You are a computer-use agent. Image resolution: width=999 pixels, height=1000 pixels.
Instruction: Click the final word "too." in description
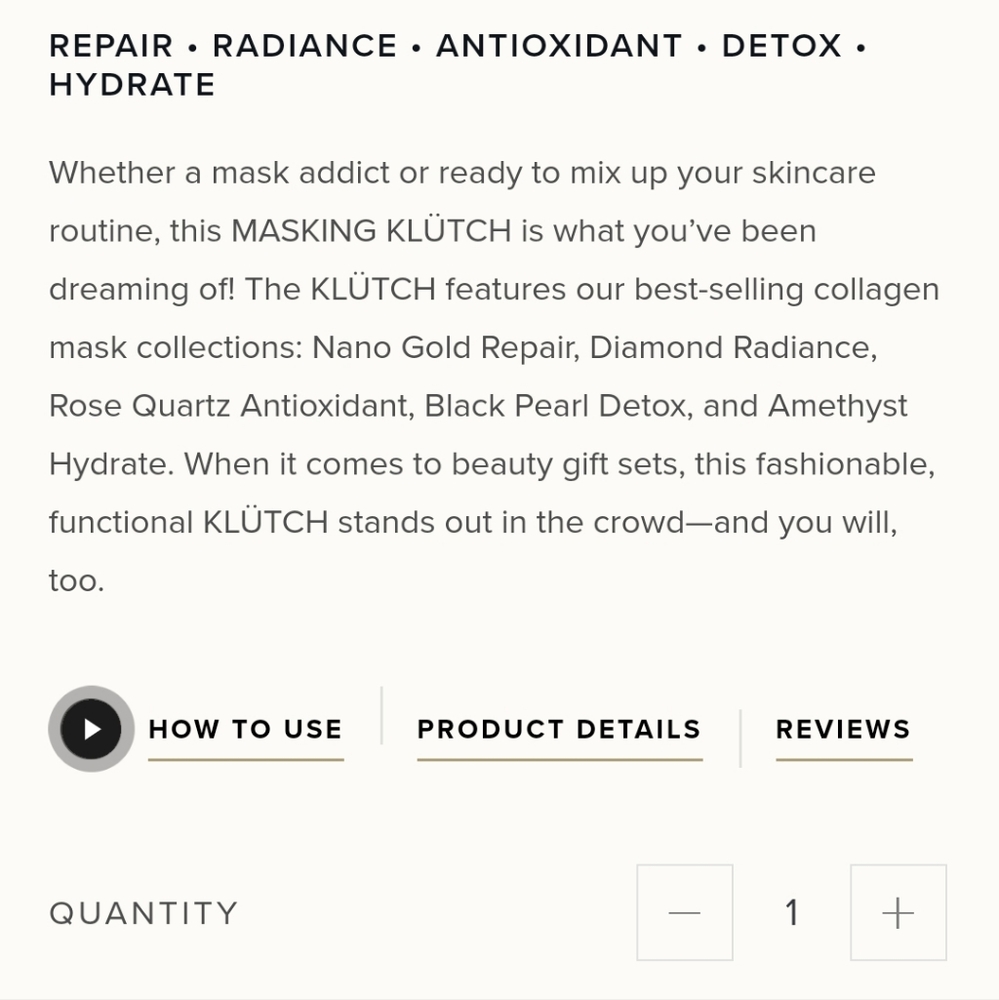click(77, 581)
